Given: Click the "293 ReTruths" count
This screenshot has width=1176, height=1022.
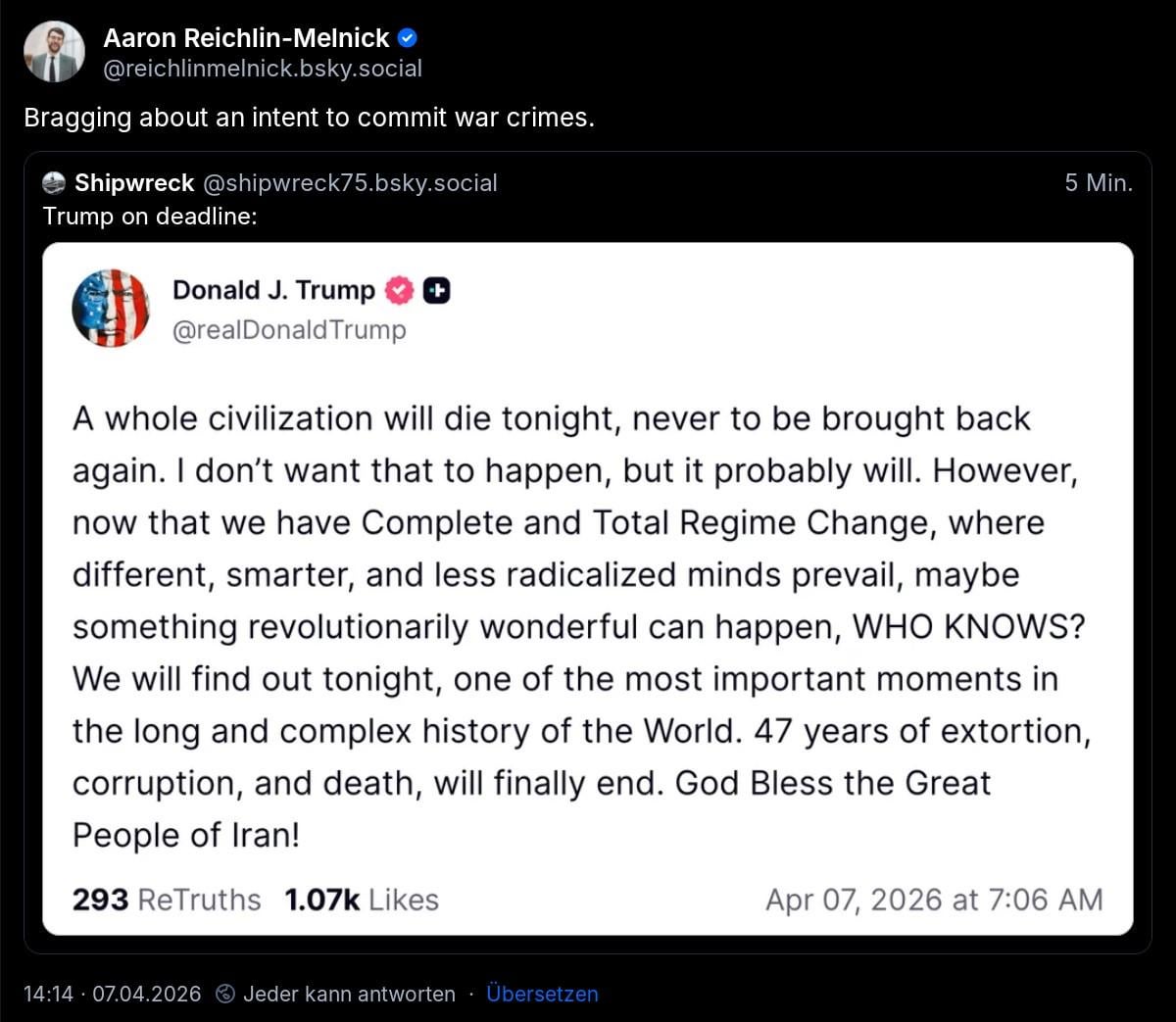Looking at the screenshot, I should pos(167,900).
